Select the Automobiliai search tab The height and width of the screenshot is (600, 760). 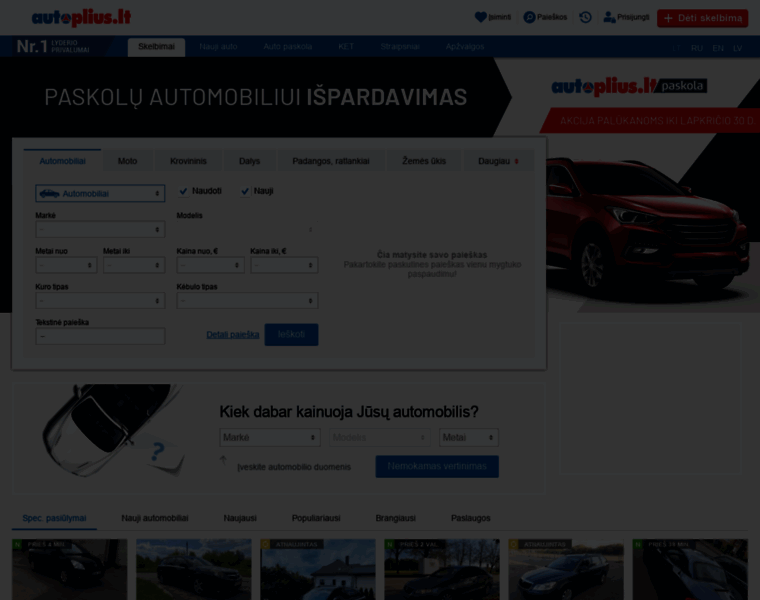(63, 161)
